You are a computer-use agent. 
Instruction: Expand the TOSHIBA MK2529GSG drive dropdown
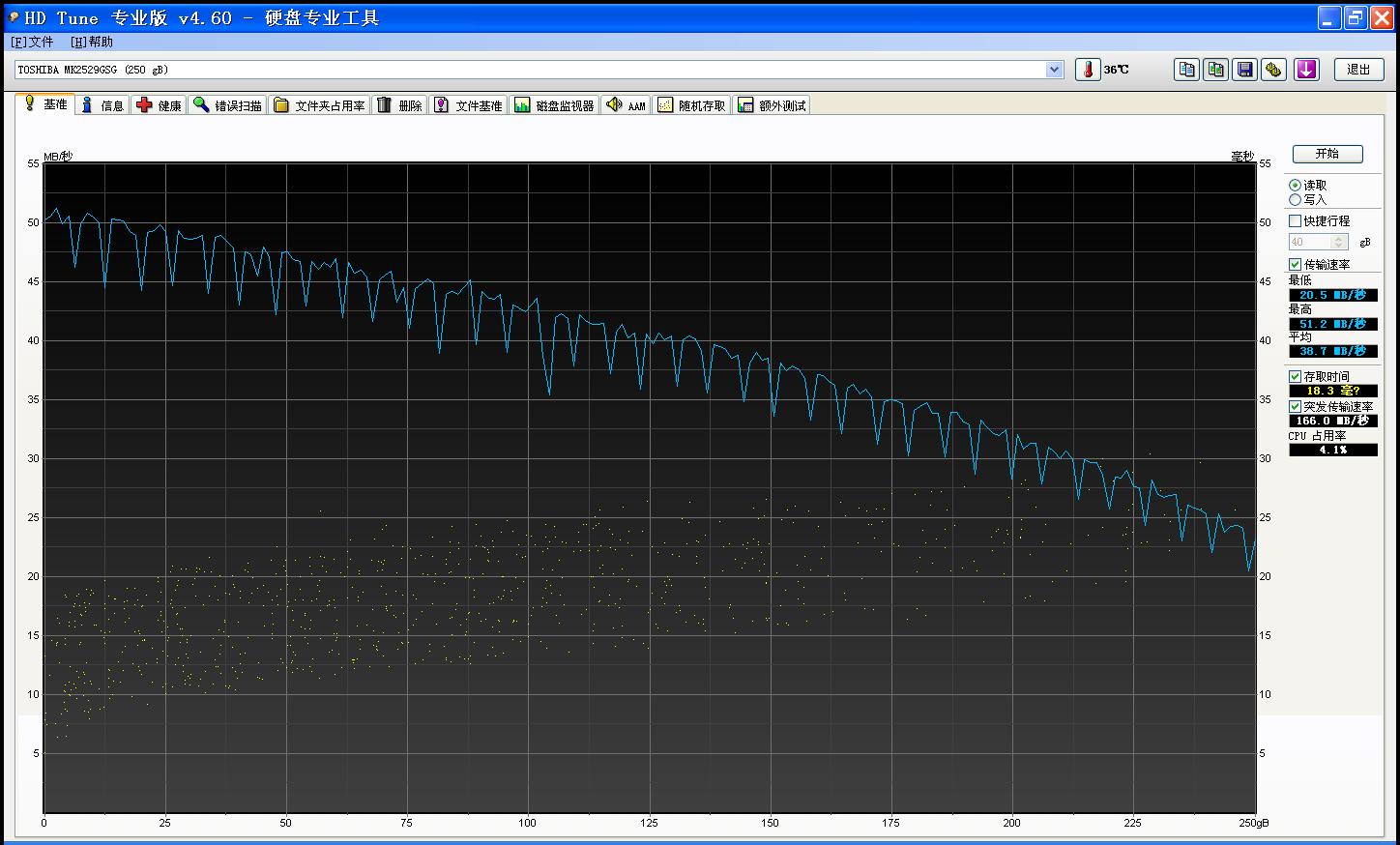pos(1055,70)
